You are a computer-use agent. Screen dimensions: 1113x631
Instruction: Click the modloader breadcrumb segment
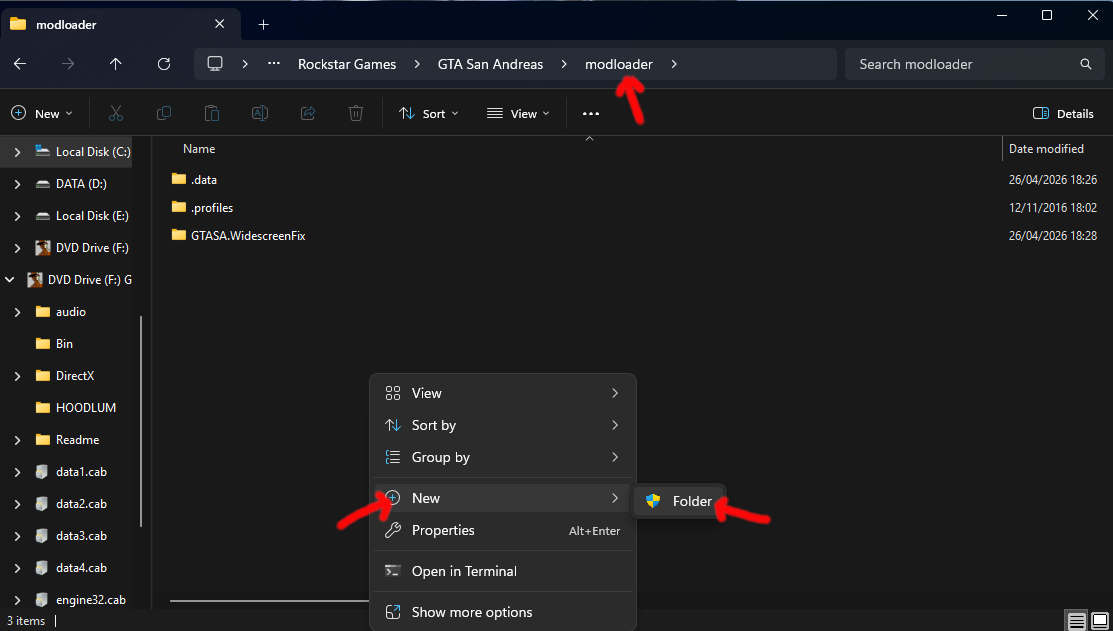[x=619, y=64]
